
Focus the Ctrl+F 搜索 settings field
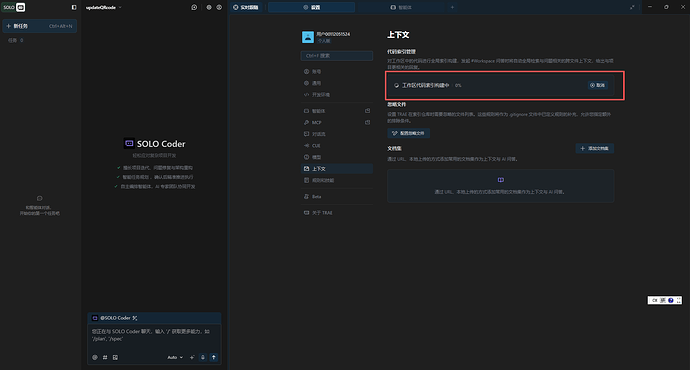337,56
